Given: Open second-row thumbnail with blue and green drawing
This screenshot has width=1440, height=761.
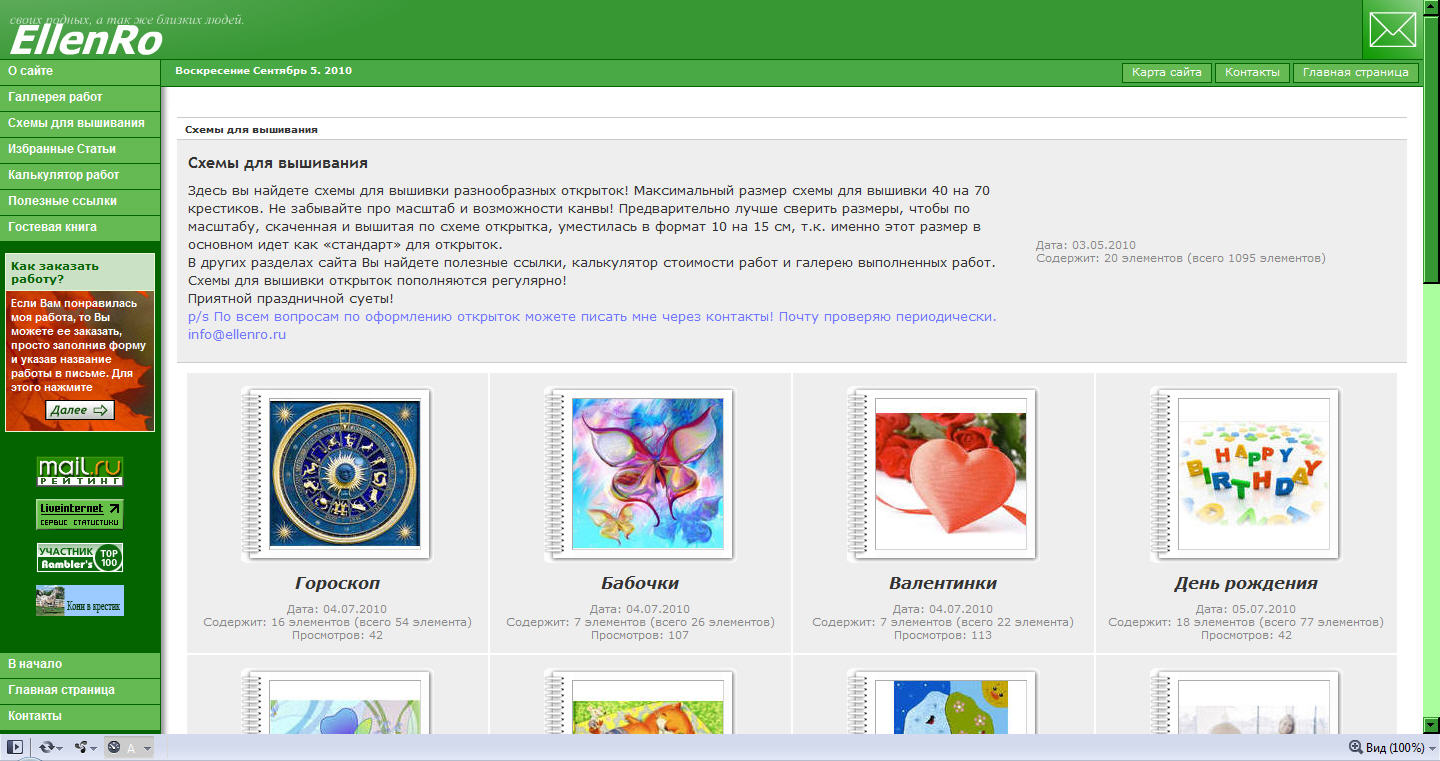Looking at the screenshot, I should coord(951,708).
